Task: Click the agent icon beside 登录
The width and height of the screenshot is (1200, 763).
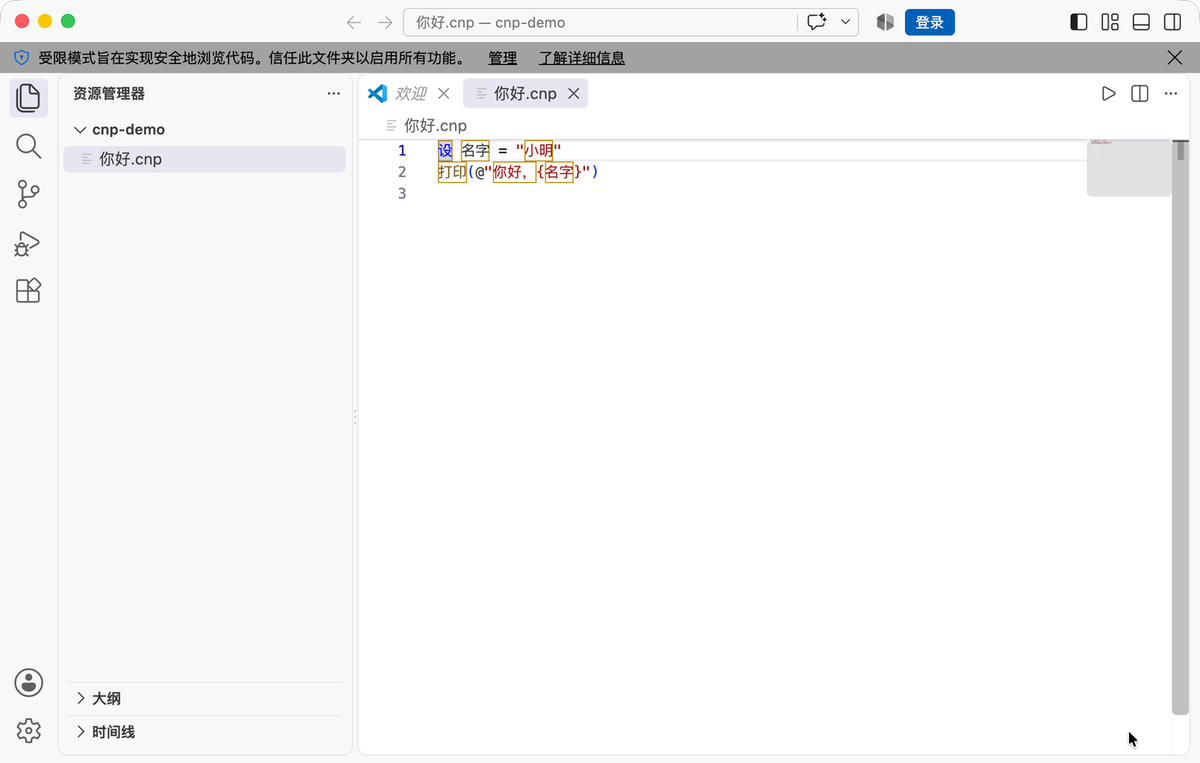Action: [x=884, y=22]
